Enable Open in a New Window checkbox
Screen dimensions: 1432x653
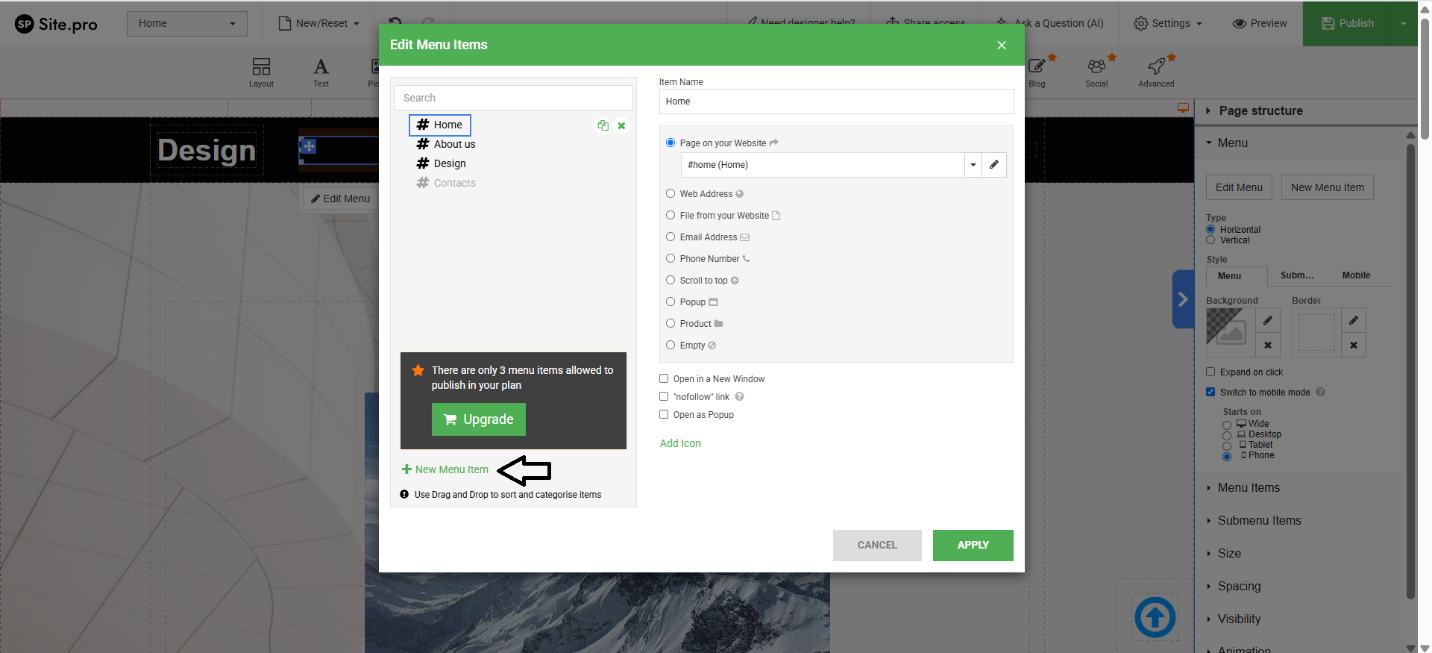tap(664, 379)
